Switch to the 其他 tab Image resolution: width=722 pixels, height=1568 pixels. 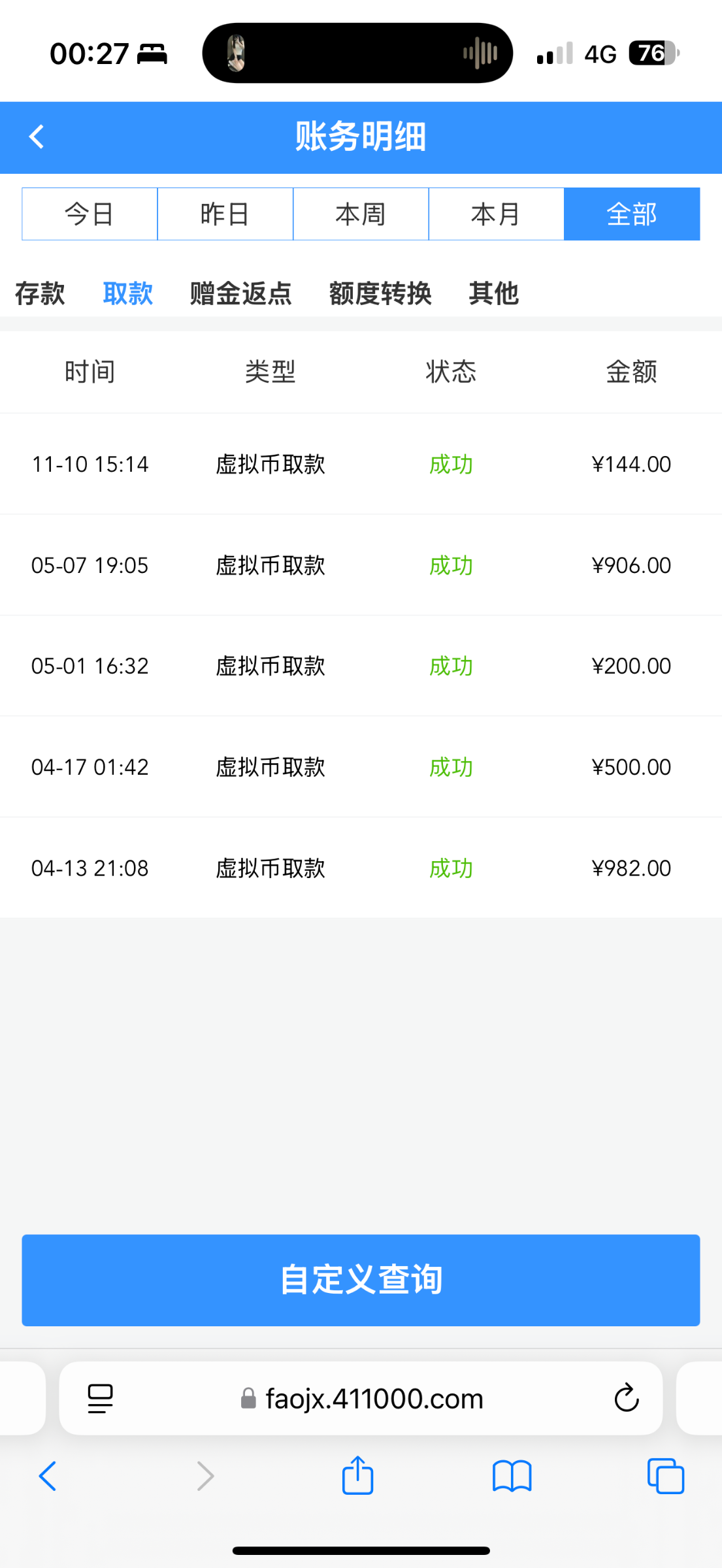493,293
